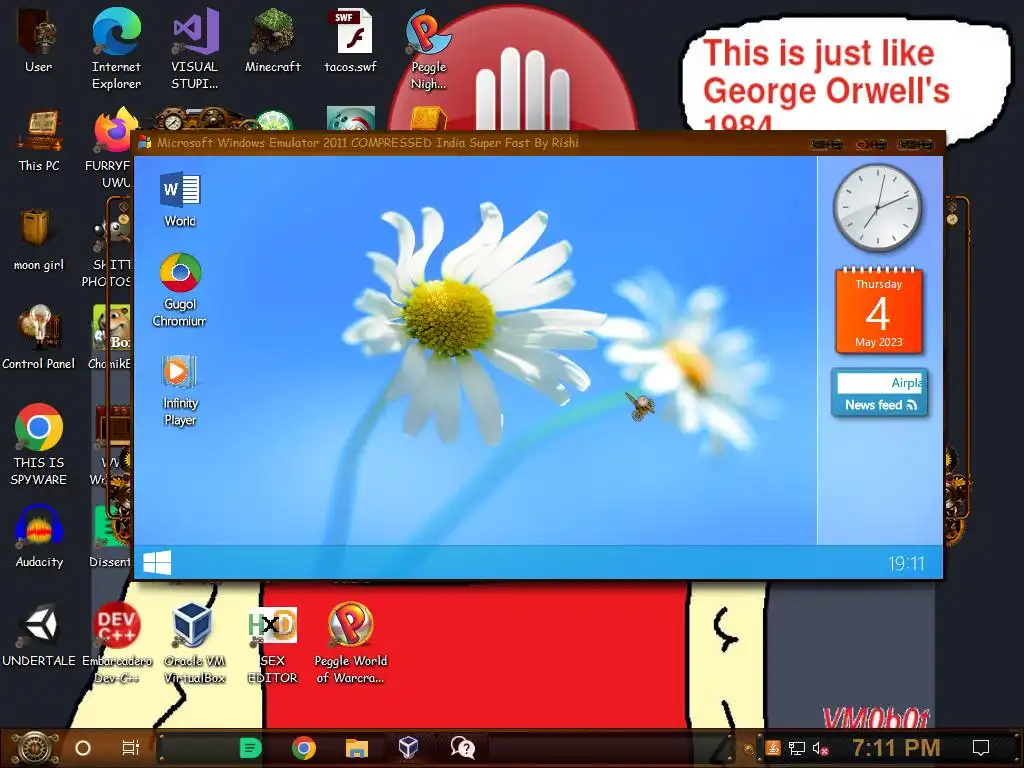This screenshot has width=1024, height=768.
Task: Click the Airpla headline in the feed gadget
Action: tap(906, 383)
